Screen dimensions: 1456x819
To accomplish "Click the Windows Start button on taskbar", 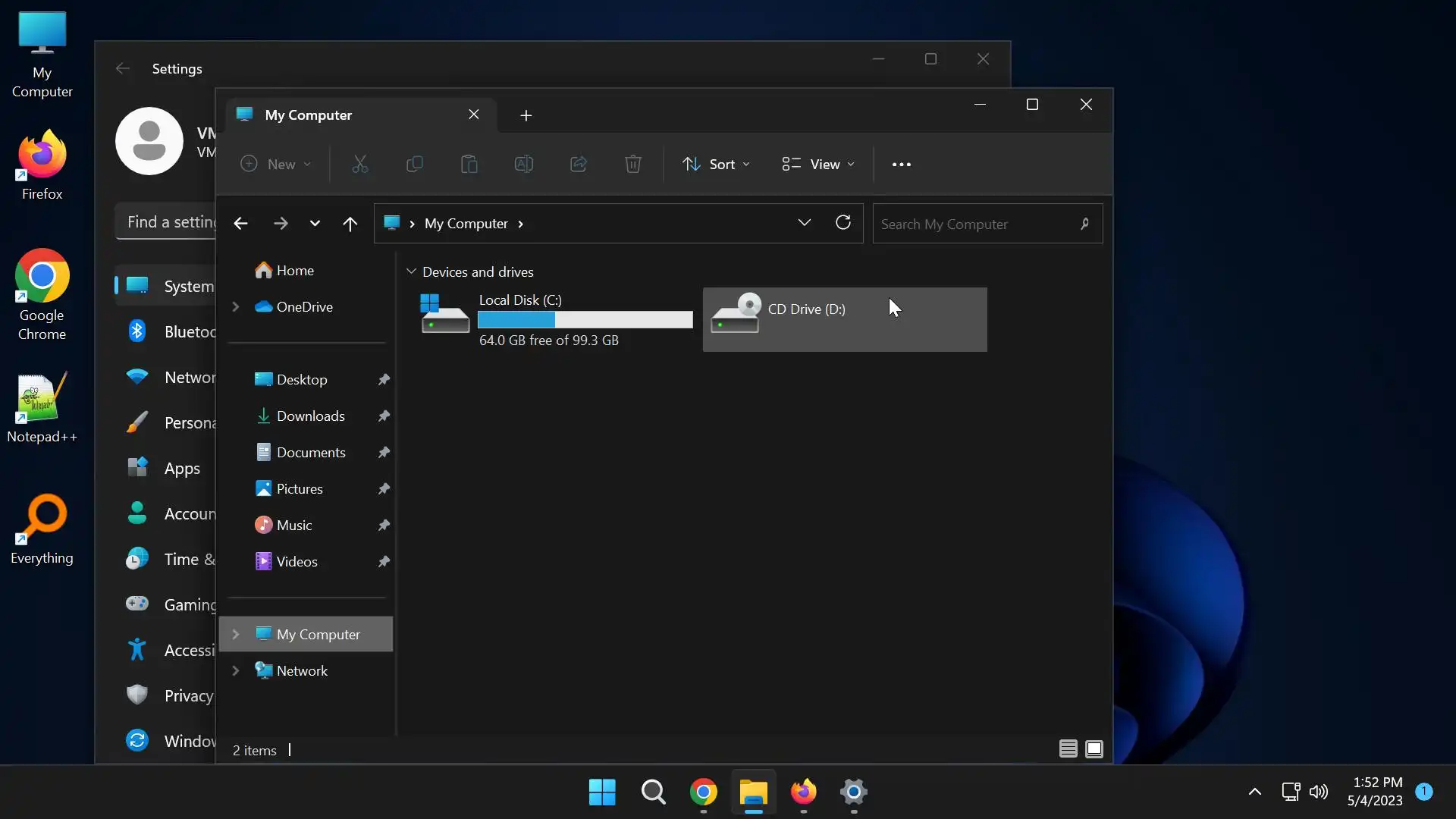I will pos(602,792).
